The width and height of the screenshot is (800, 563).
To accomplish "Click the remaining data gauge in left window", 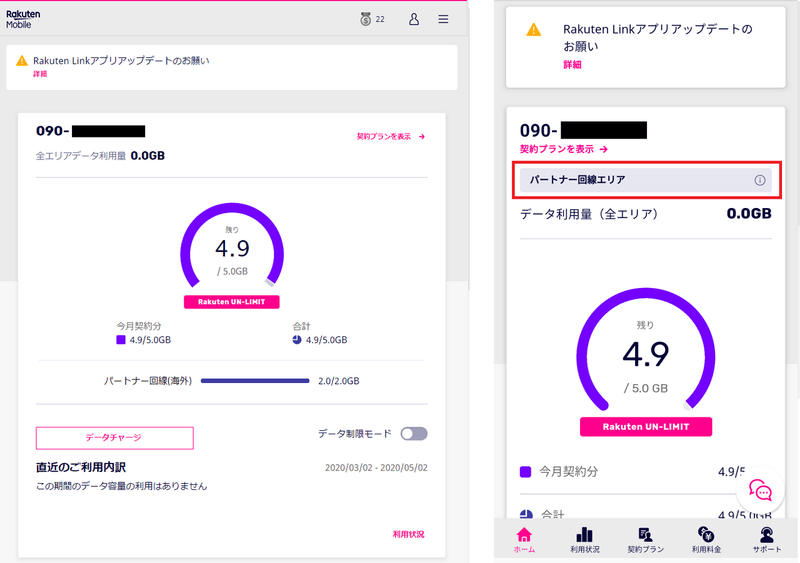I will click(232, 245).
